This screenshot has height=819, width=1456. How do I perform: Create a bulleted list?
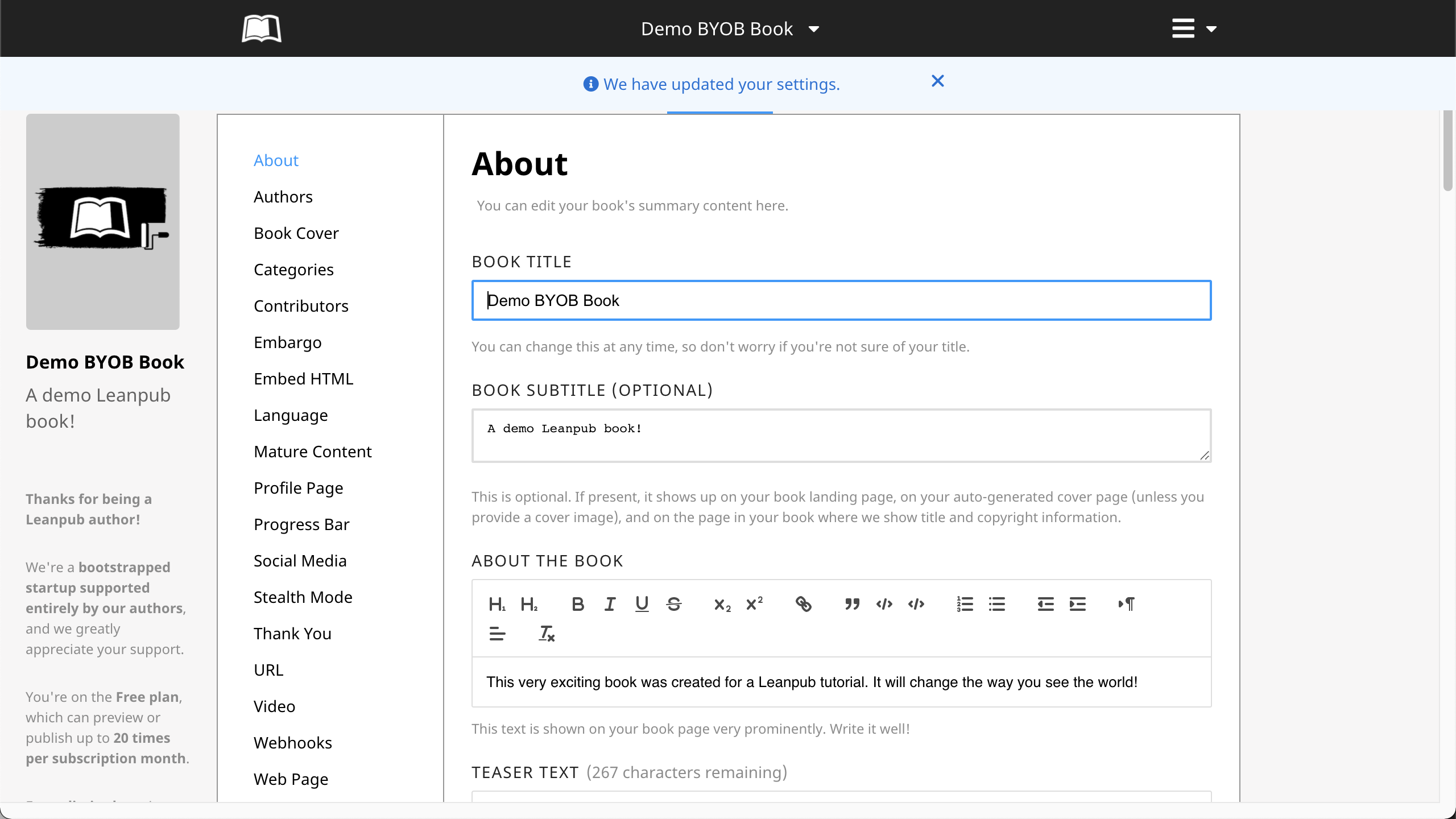(x=997, y=604)
